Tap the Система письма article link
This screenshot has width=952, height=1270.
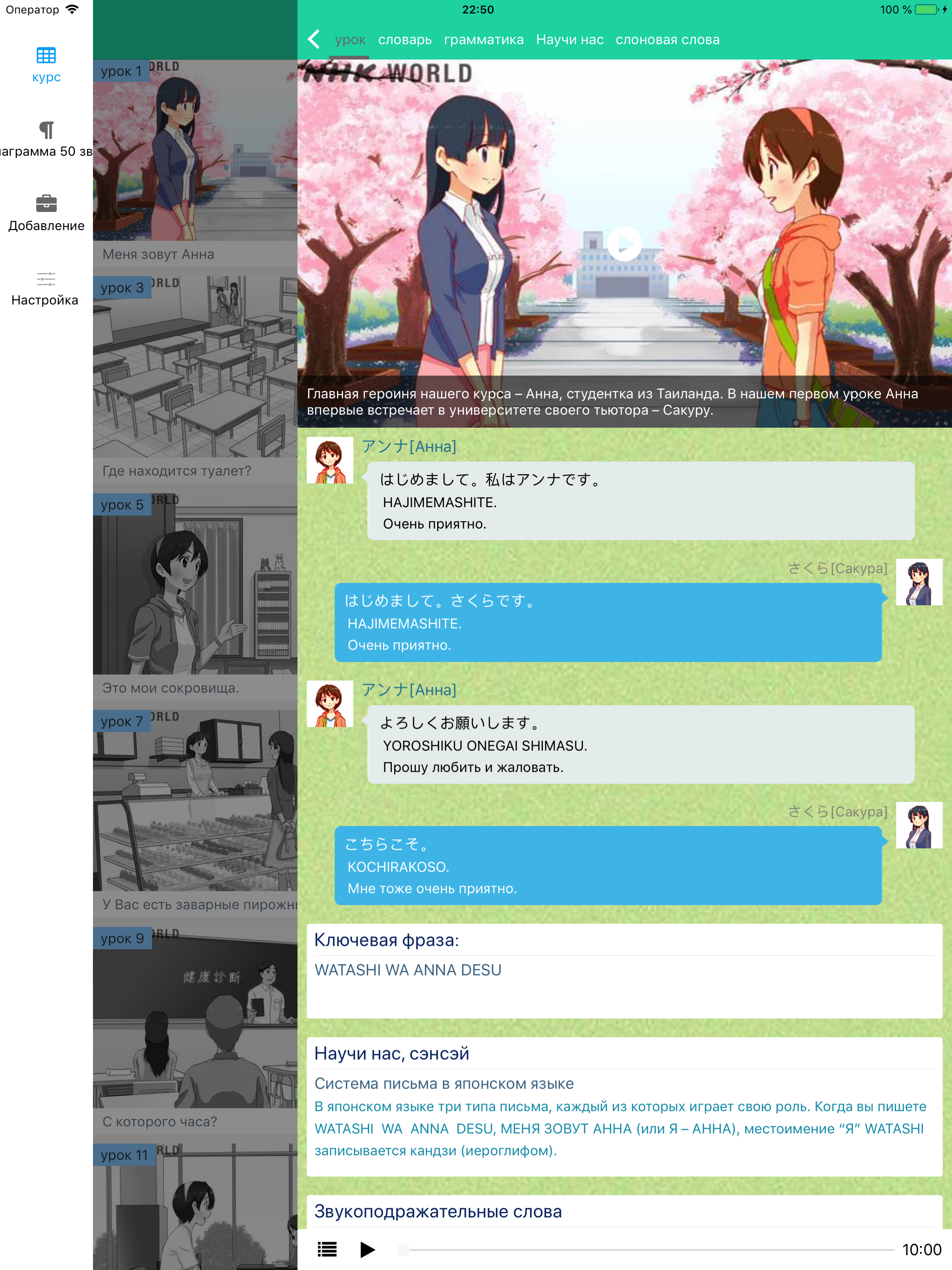pos(444,1084)
